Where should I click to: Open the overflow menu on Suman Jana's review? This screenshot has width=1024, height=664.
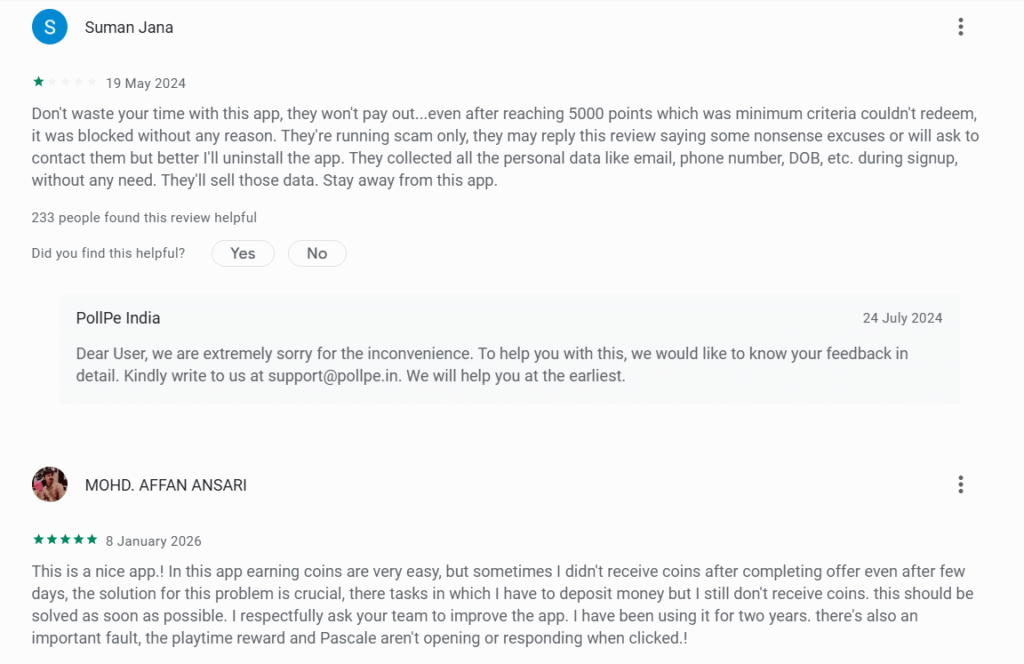coord(960,26)
